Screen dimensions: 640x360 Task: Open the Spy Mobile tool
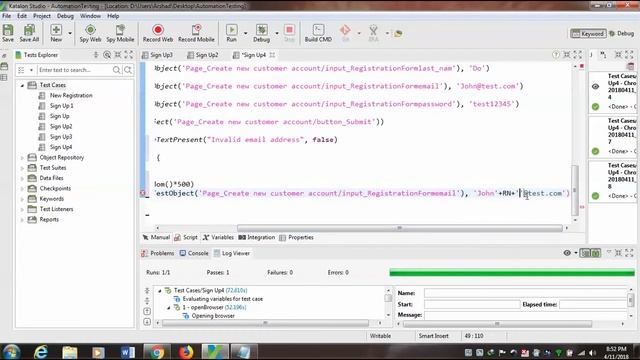tap(120, 33)
